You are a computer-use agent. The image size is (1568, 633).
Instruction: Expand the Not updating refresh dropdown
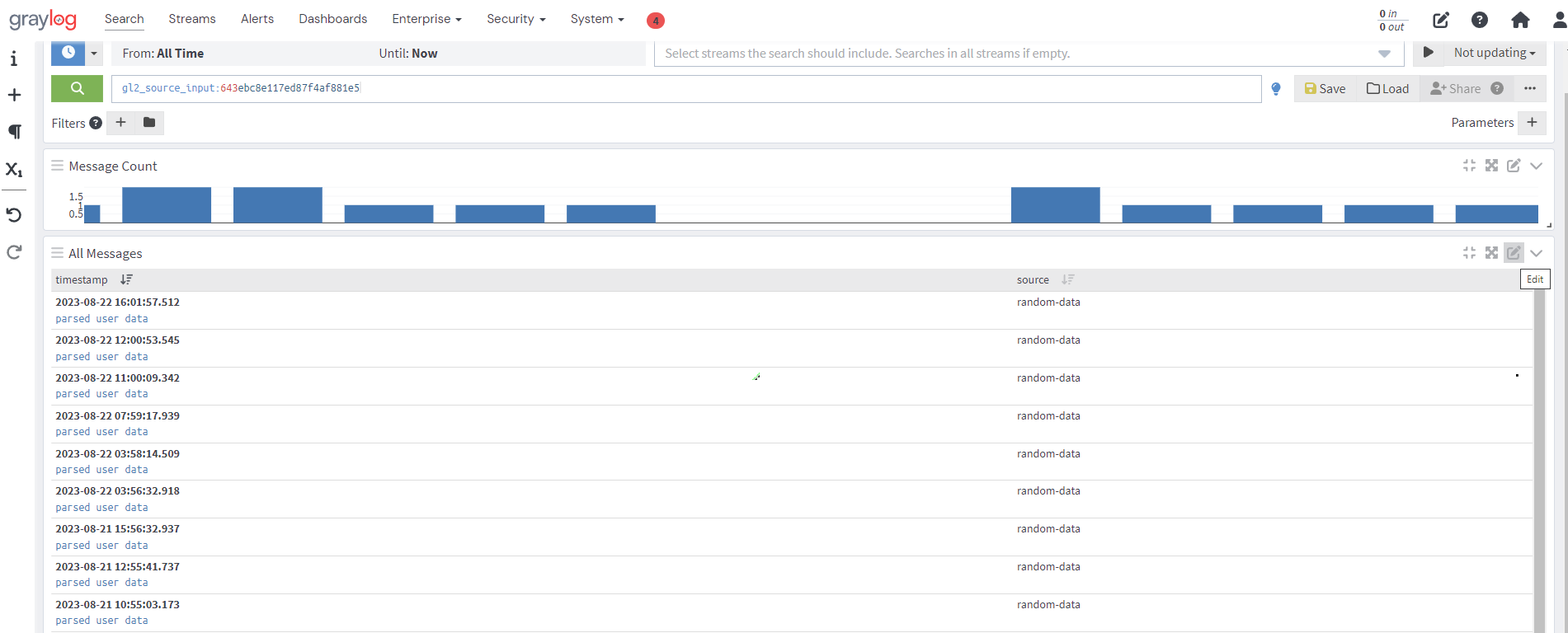(1494, 53)
